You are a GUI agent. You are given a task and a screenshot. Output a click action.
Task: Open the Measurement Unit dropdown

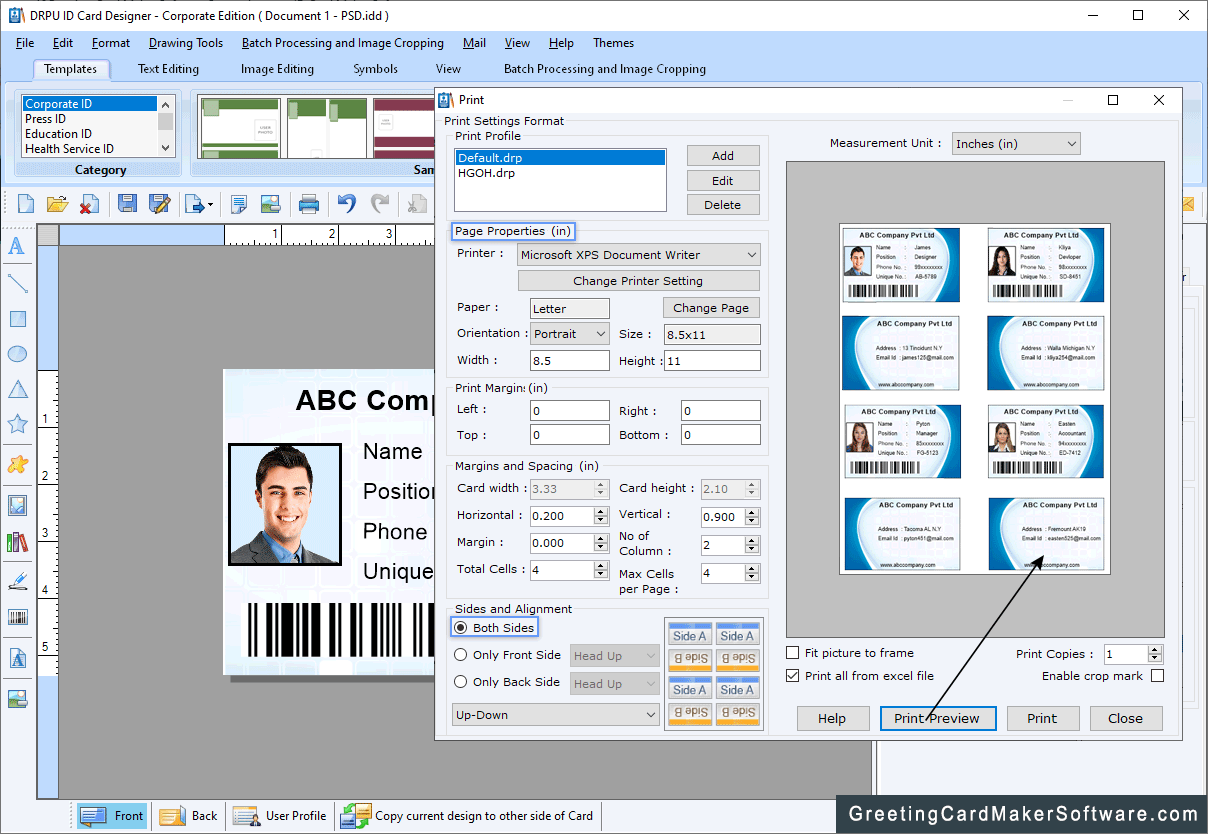tap(1016, 144)
